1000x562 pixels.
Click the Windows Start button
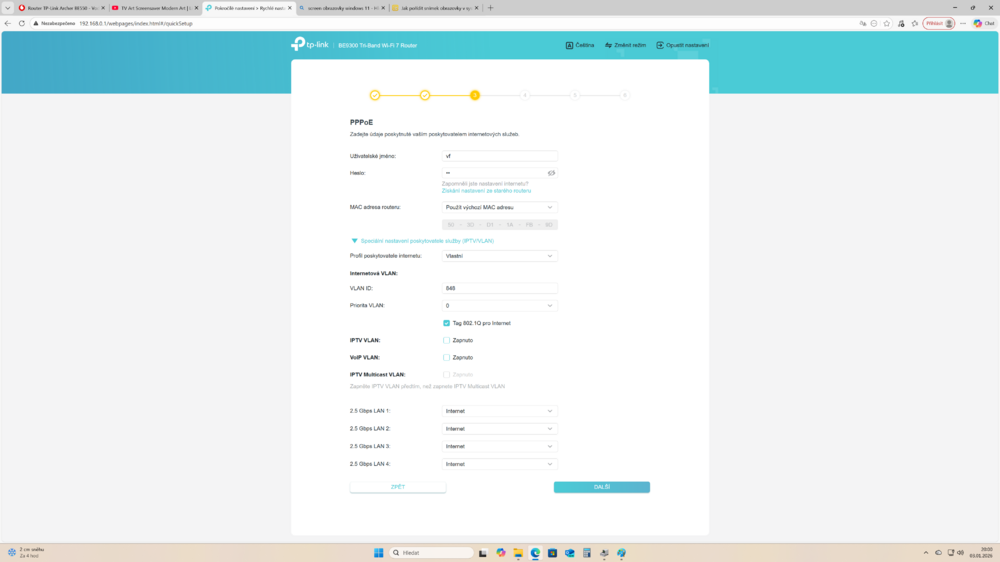point(378,552)
